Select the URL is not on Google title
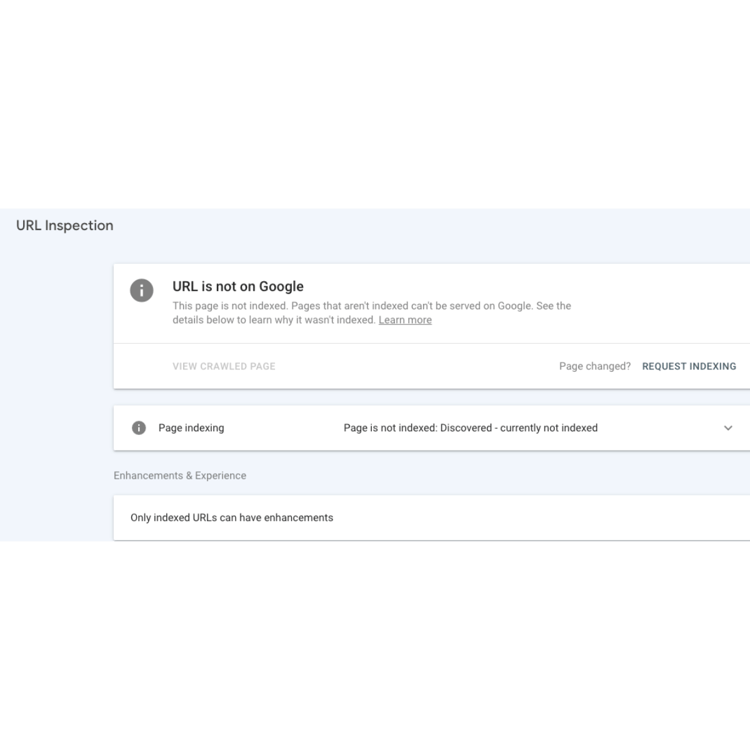This screenshot has height=750, width=750. click(x=238, y=287)
